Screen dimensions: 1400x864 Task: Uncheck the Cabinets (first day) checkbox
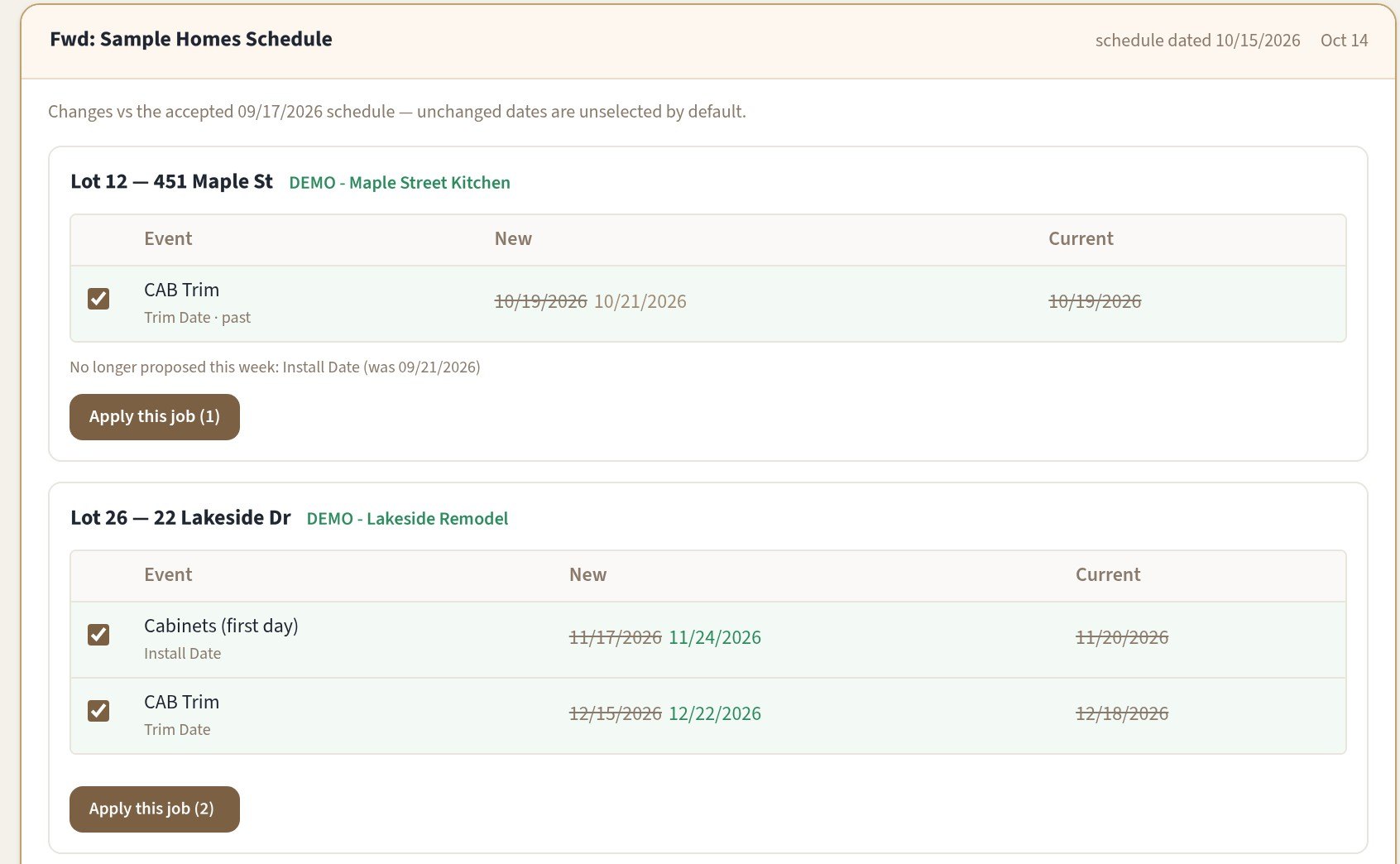(x=98, y=635)
